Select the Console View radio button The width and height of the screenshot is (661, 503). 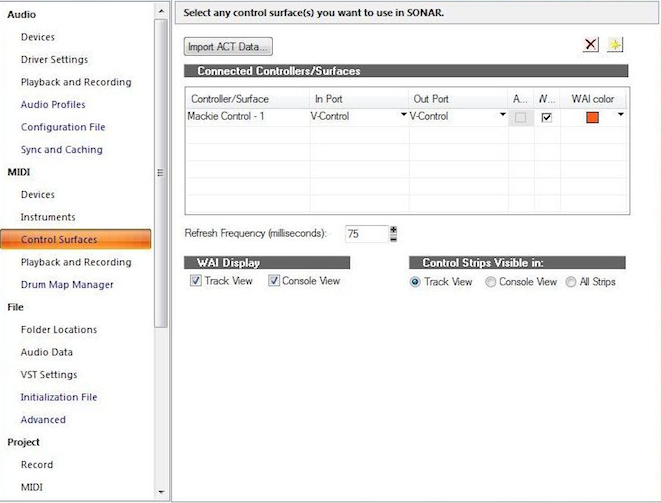pos(491,283)
